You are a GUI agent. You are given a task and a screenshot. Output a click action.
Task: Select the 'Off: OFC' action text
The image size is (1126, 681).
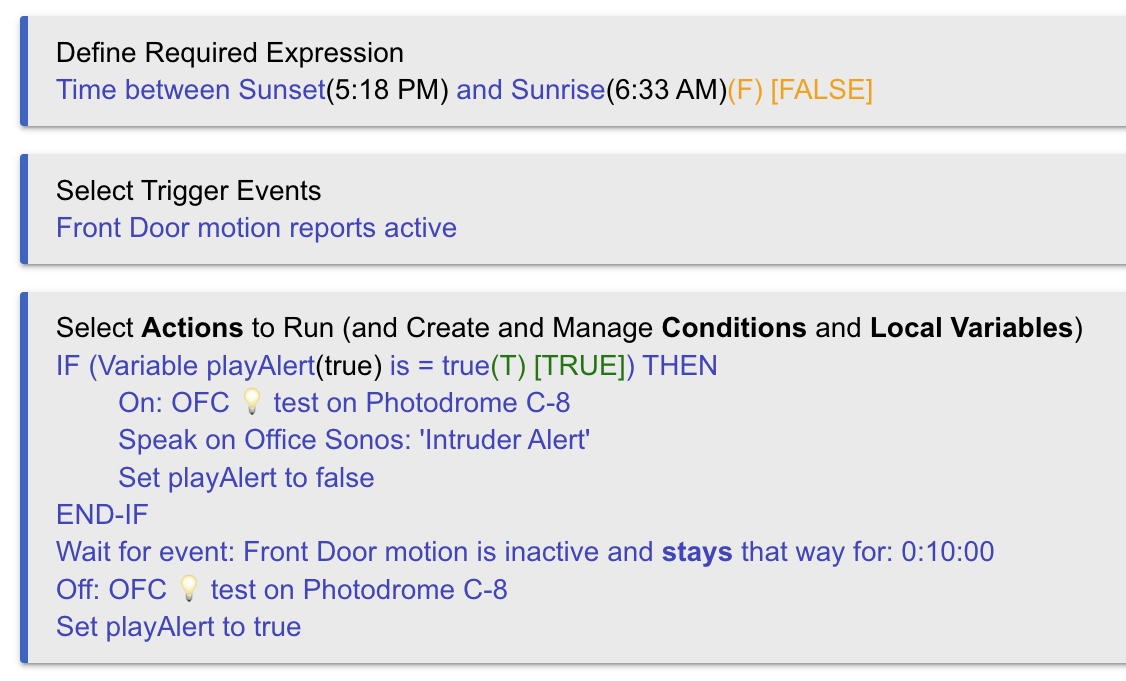(x=112, y=590)
